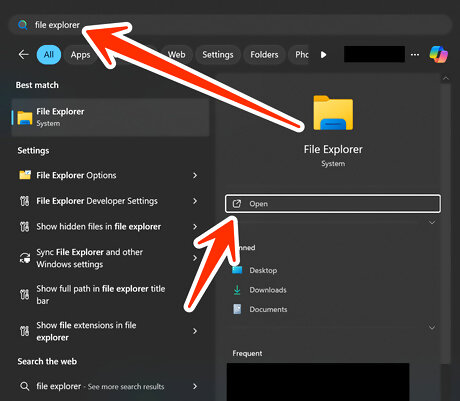Collapse the pinned list chevron above Frequent
This screenshot has width=460, height=401.
432,327
